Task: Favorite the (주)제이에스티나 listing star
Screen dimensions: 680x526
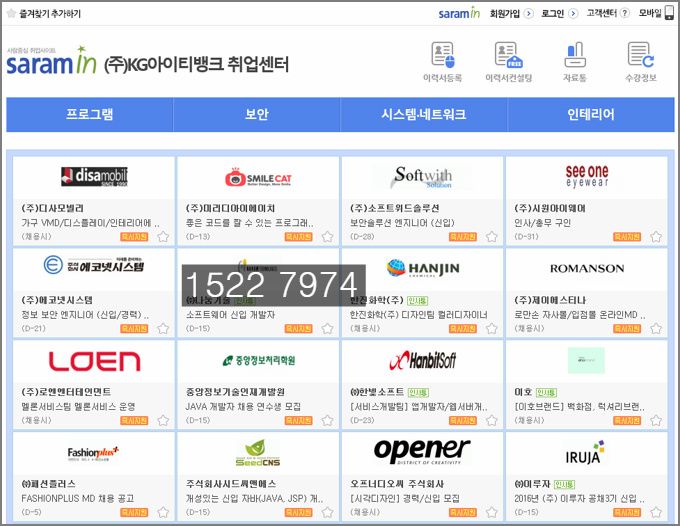Action: click(656, 329)
